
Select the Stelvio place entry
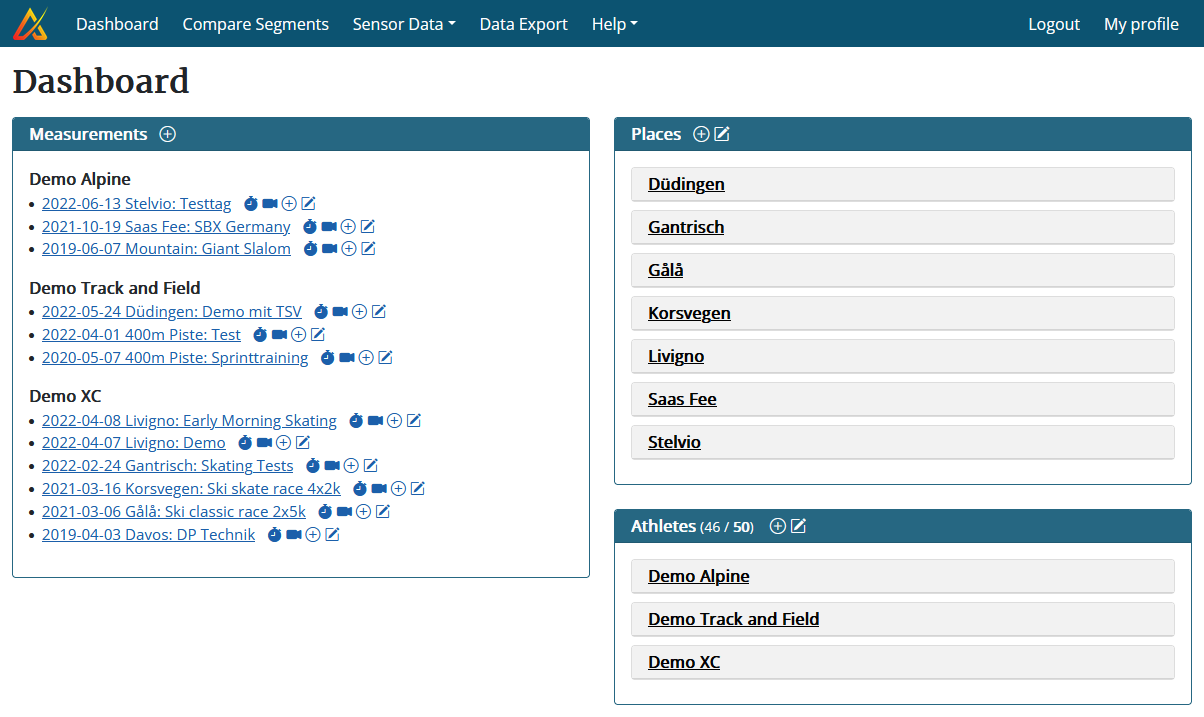(674, 441)
